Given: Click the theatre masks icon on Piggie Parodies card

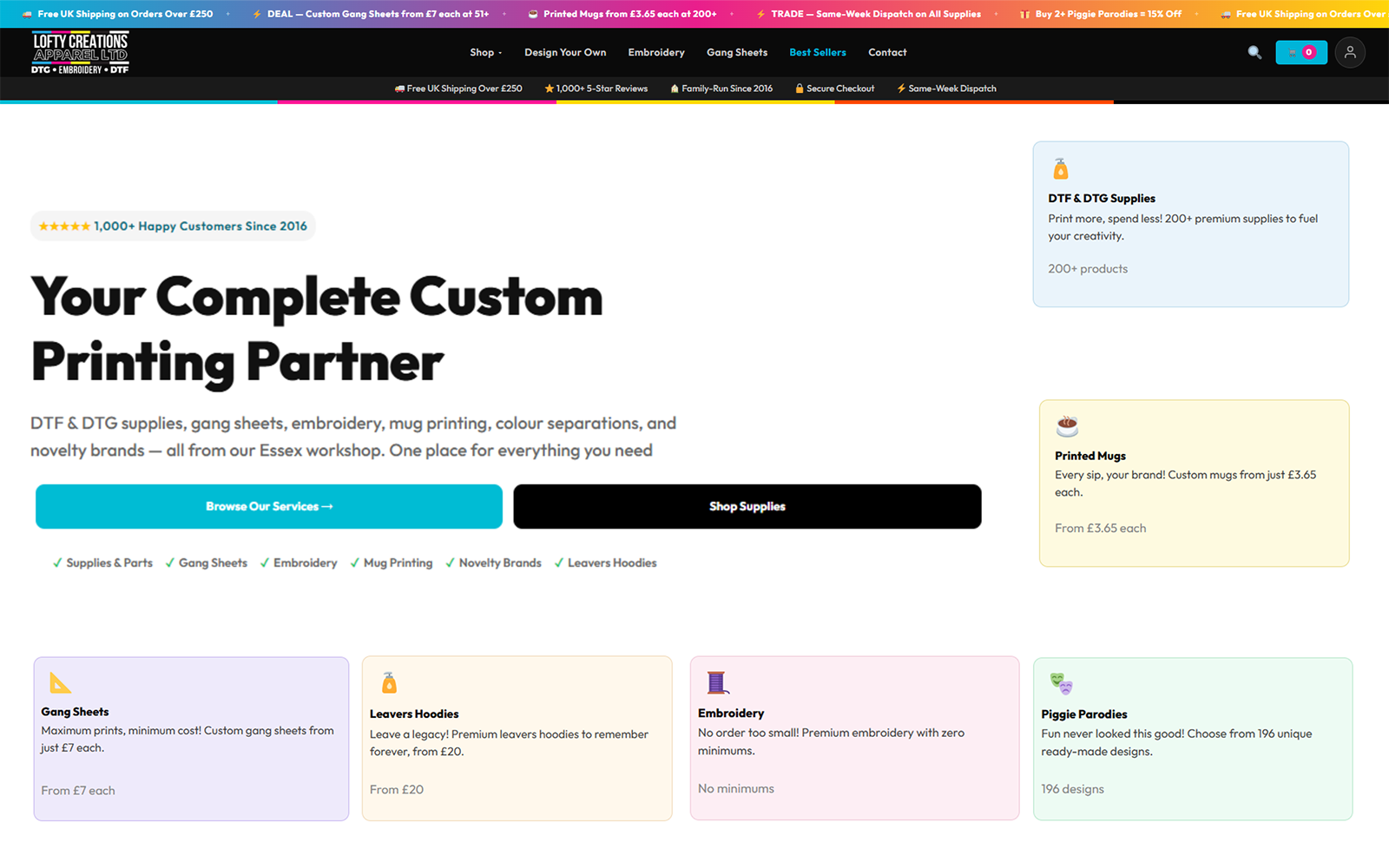Looking at the screenshot, I should click(1061, 683).
